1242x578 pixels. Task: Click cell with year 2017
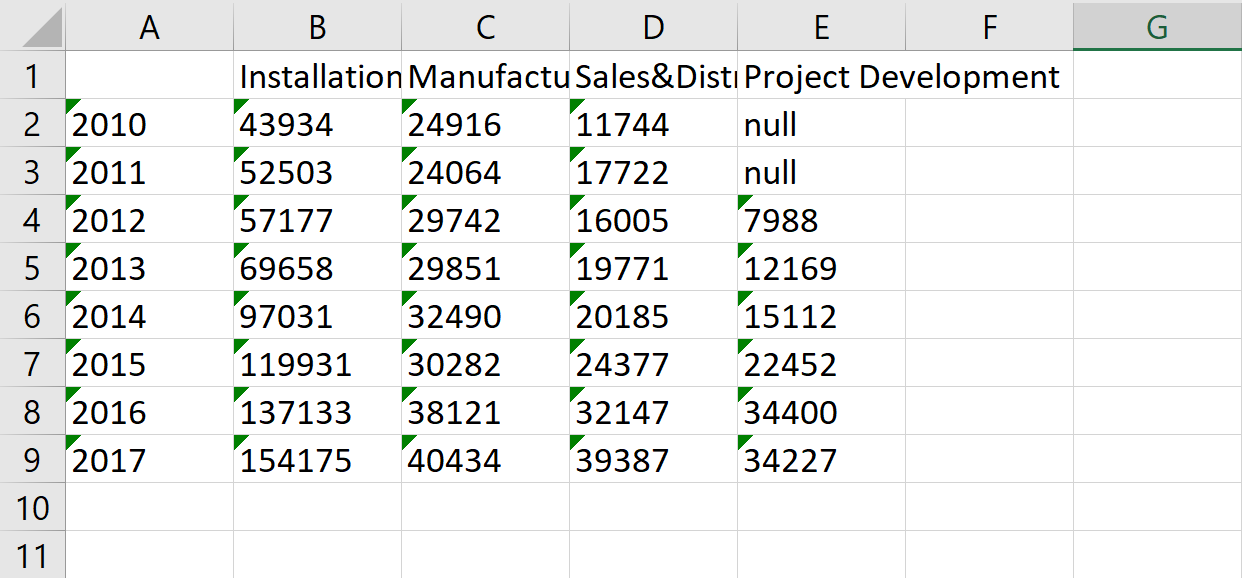pyautogui.click(x=149, y=460)
